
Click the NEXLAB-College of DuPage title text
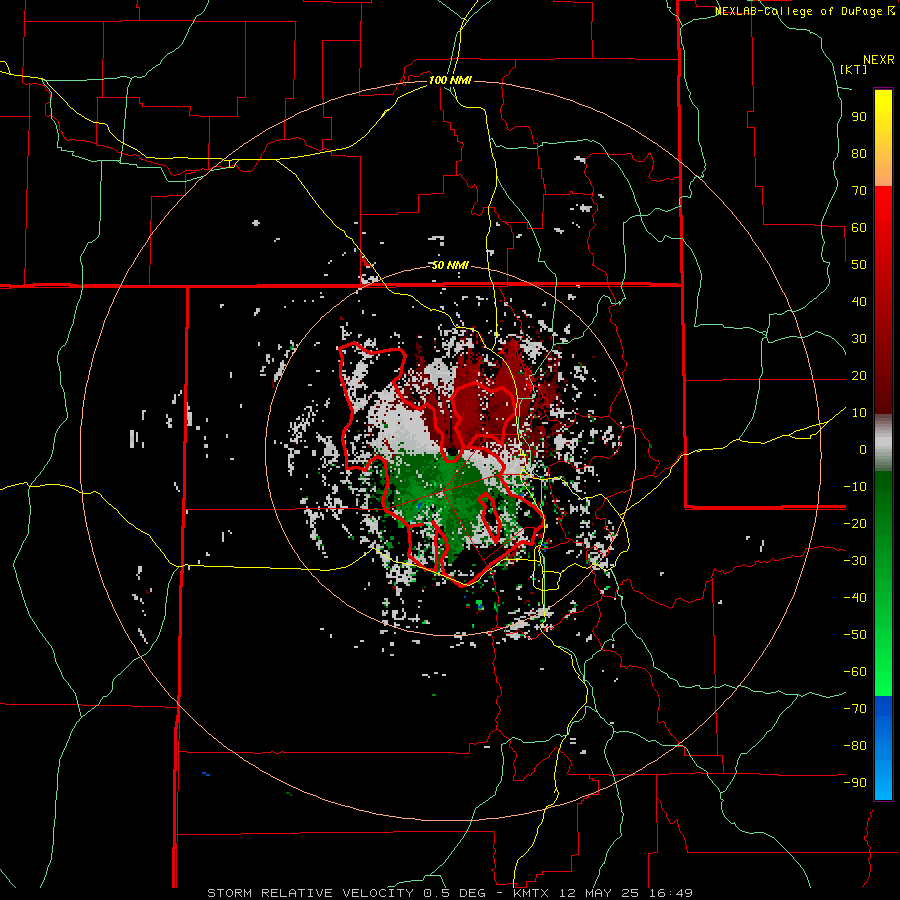point(797,11)
